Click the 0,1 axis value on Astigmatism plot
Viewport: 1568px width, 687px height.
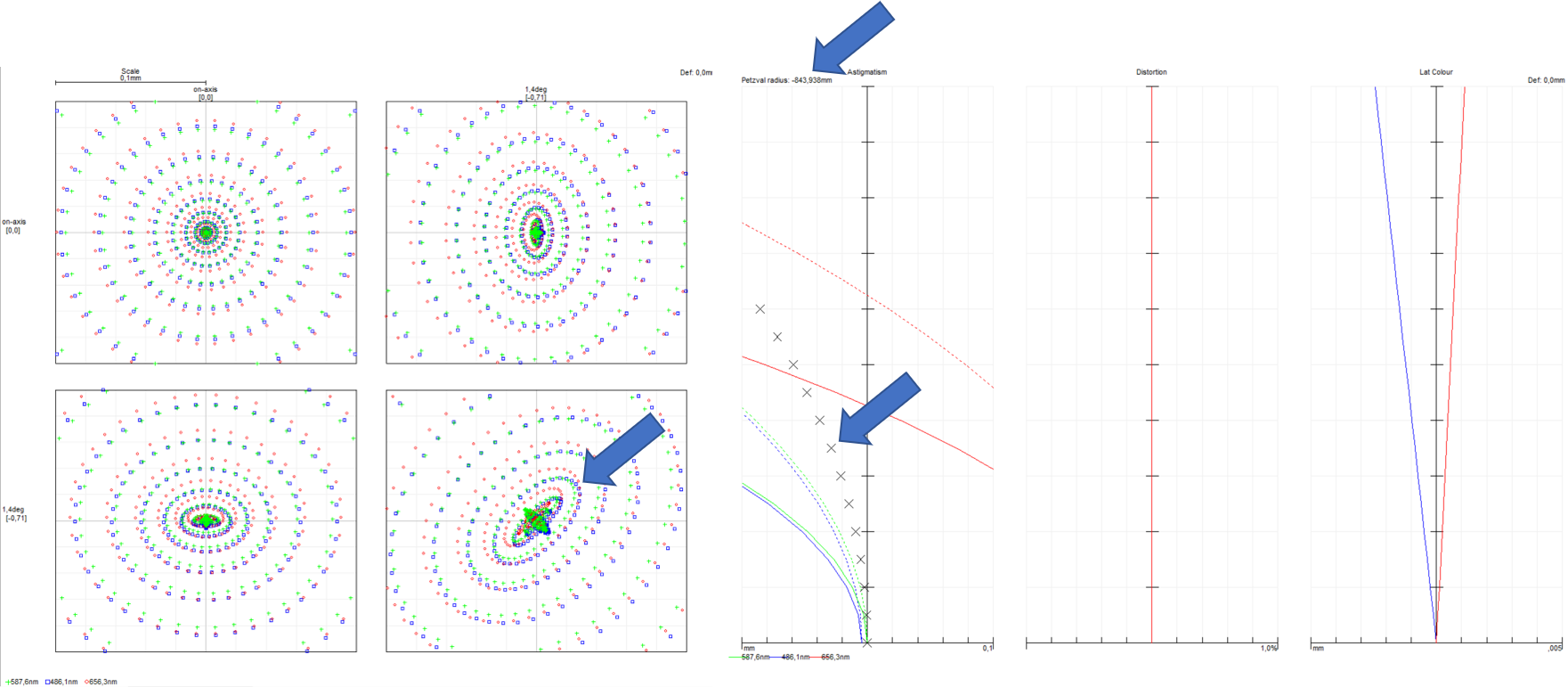click(x=987, y=648)
